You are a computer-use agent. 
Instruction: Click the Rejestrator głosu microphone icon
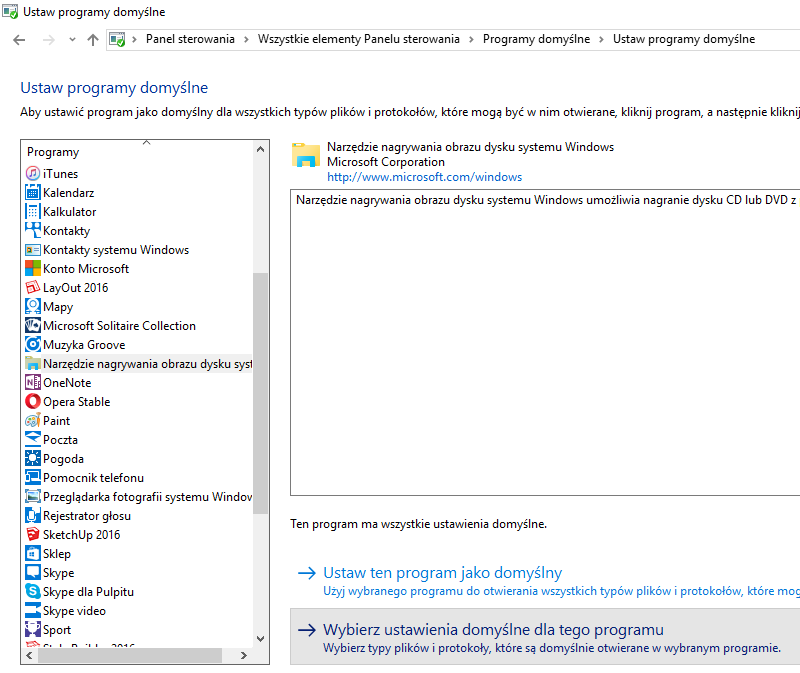(x=33, y=515)
